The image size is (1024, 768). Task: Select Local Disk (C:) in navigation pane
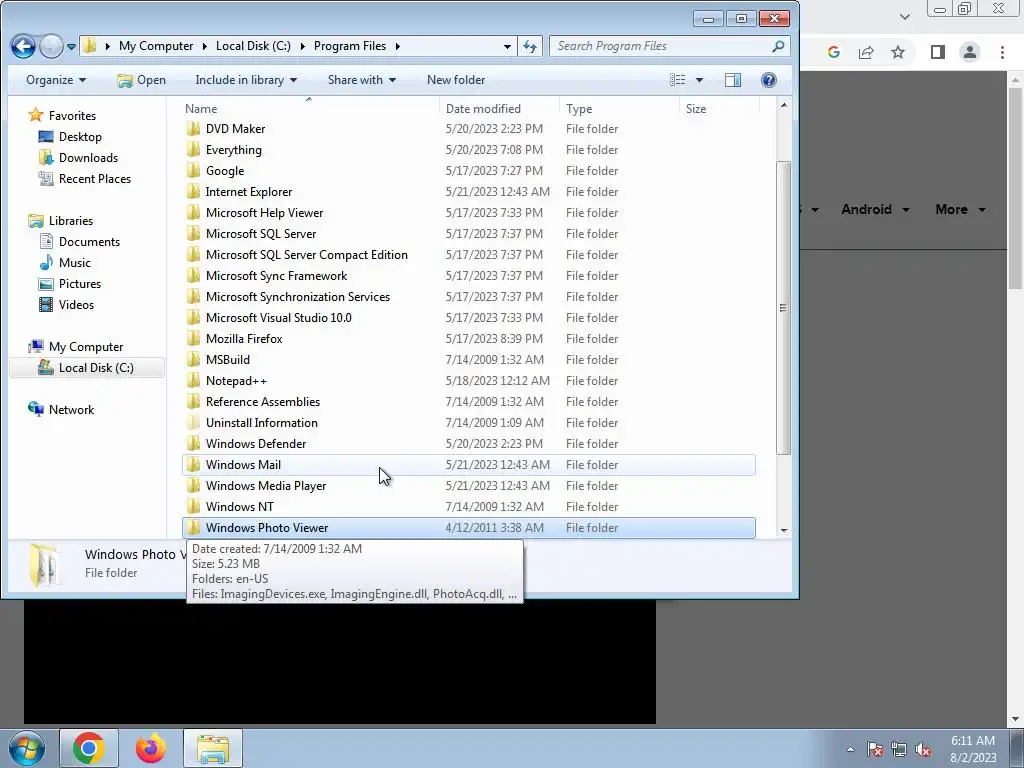pyautogui.click(x=95, y=368)
